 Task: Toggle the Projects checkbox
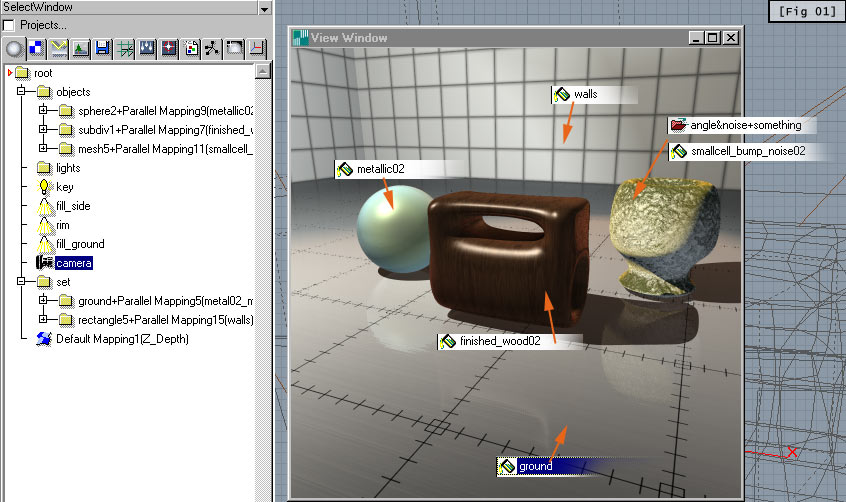[9, 25]
